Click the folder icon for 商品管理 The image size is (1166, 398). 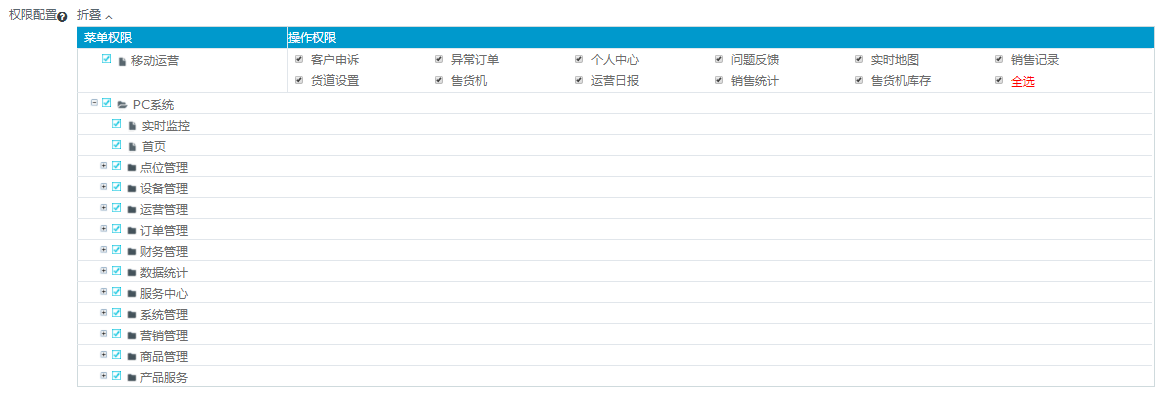coord(132,356)
